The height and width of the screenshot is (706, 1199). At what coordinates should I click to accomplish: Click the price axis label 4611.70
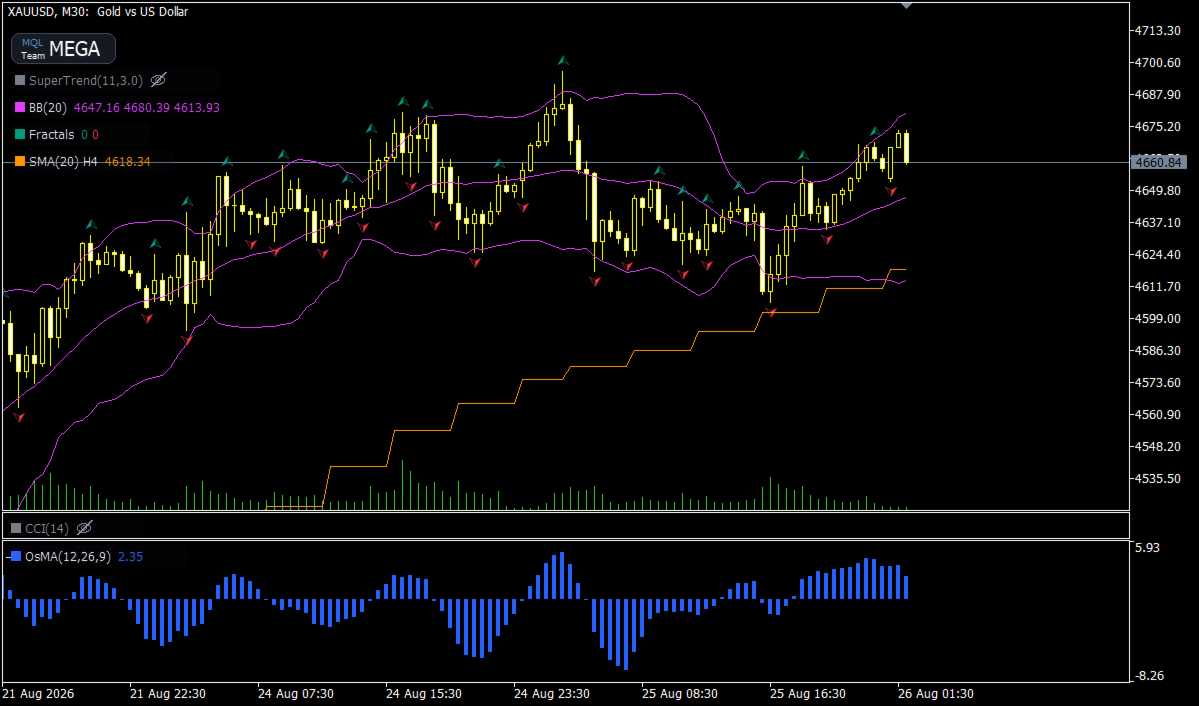[x=1158, y=287]
